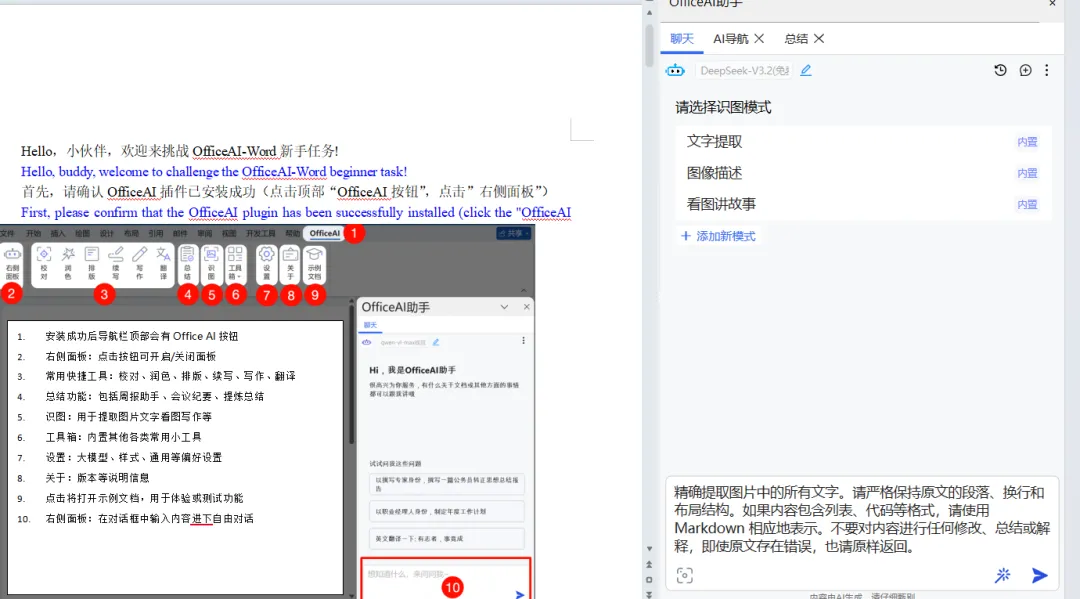Image resolution: width=1080 pixels, height=599 pixels.
Task: Select the 图像描述 recognition mode
Action: point(862,173)
